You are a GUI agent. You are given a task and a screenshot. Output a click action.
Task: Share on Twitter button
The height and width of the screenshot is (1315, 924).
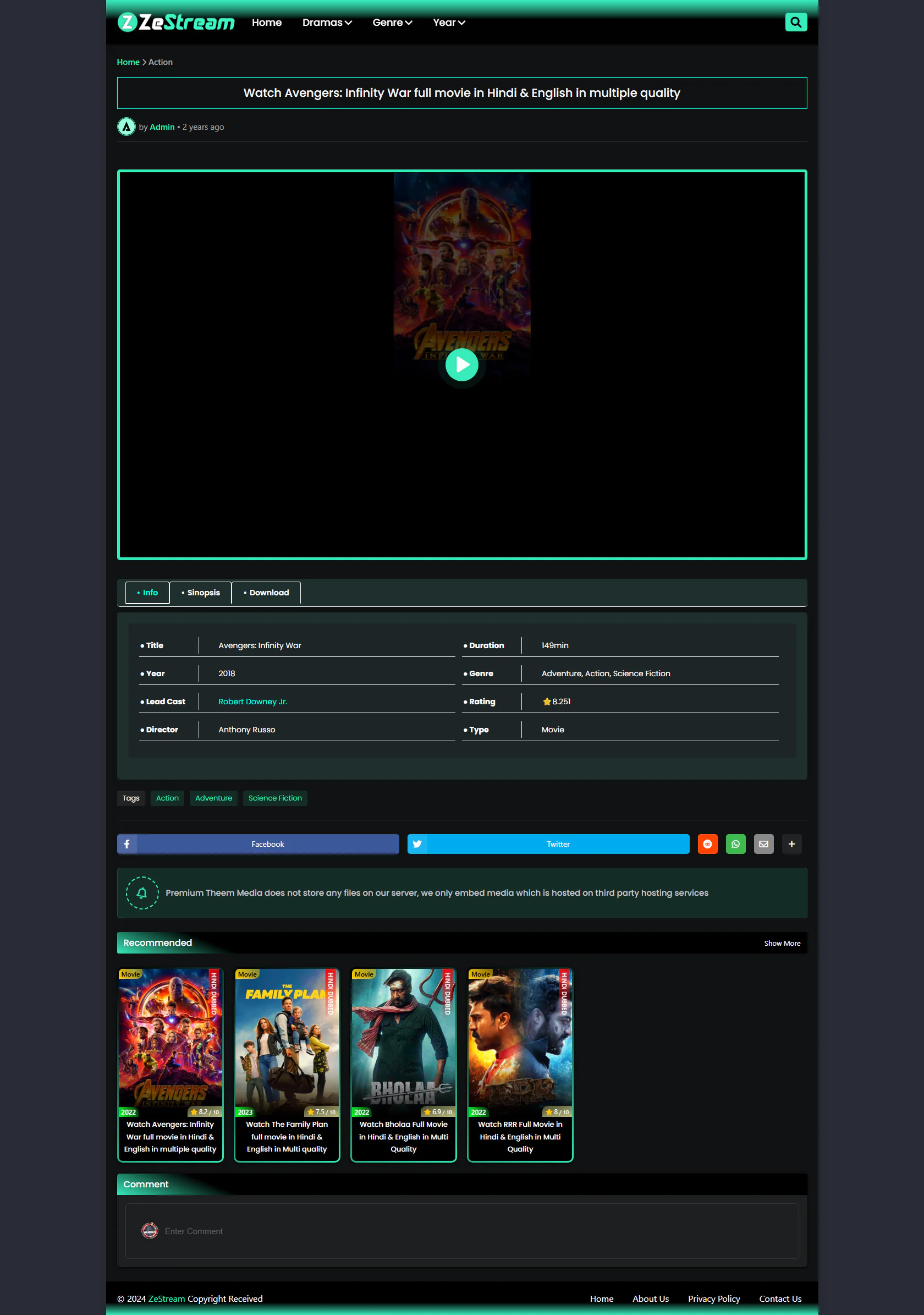coord(548,843)
